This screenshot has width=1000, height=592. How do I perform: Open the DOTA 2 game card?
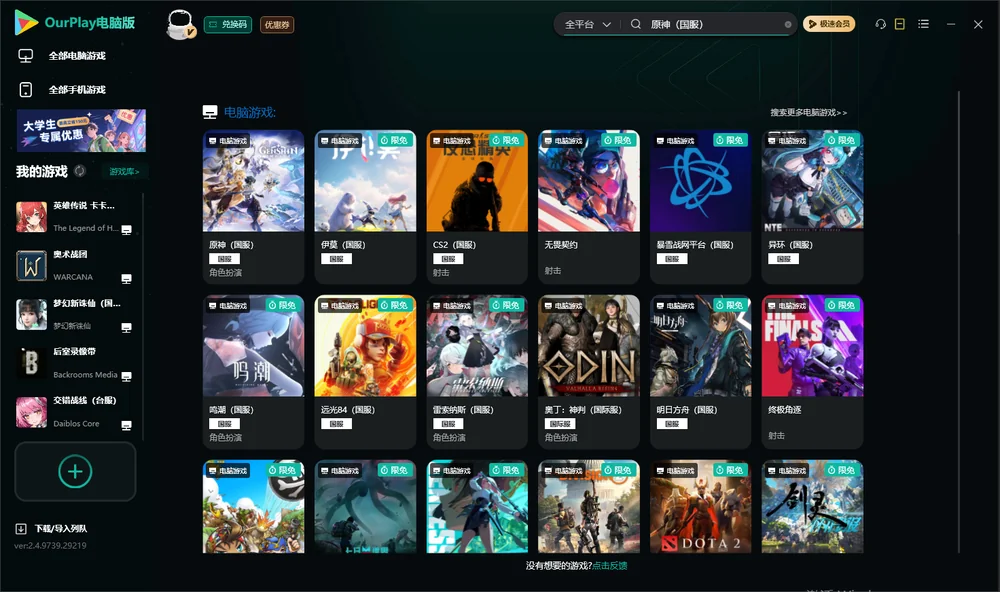[x=700, y=507]
